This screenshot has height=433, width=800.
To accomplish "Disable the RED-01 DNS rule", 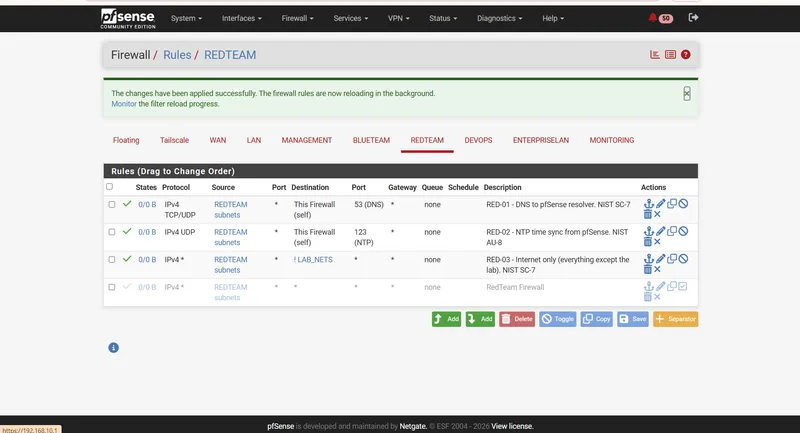I will click(x=683, y=203).
